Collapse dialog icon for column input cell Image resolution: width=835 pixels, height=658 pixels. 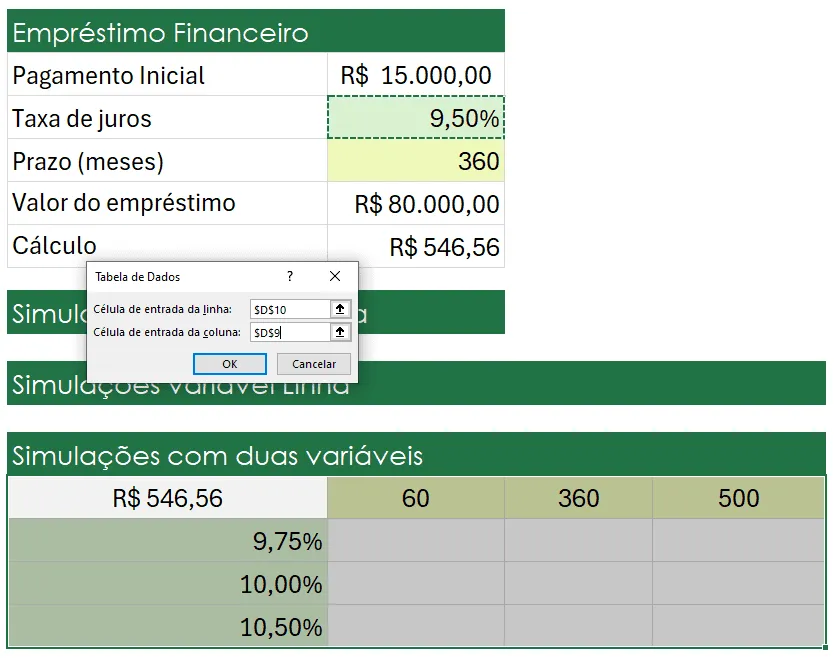[340, 332]
